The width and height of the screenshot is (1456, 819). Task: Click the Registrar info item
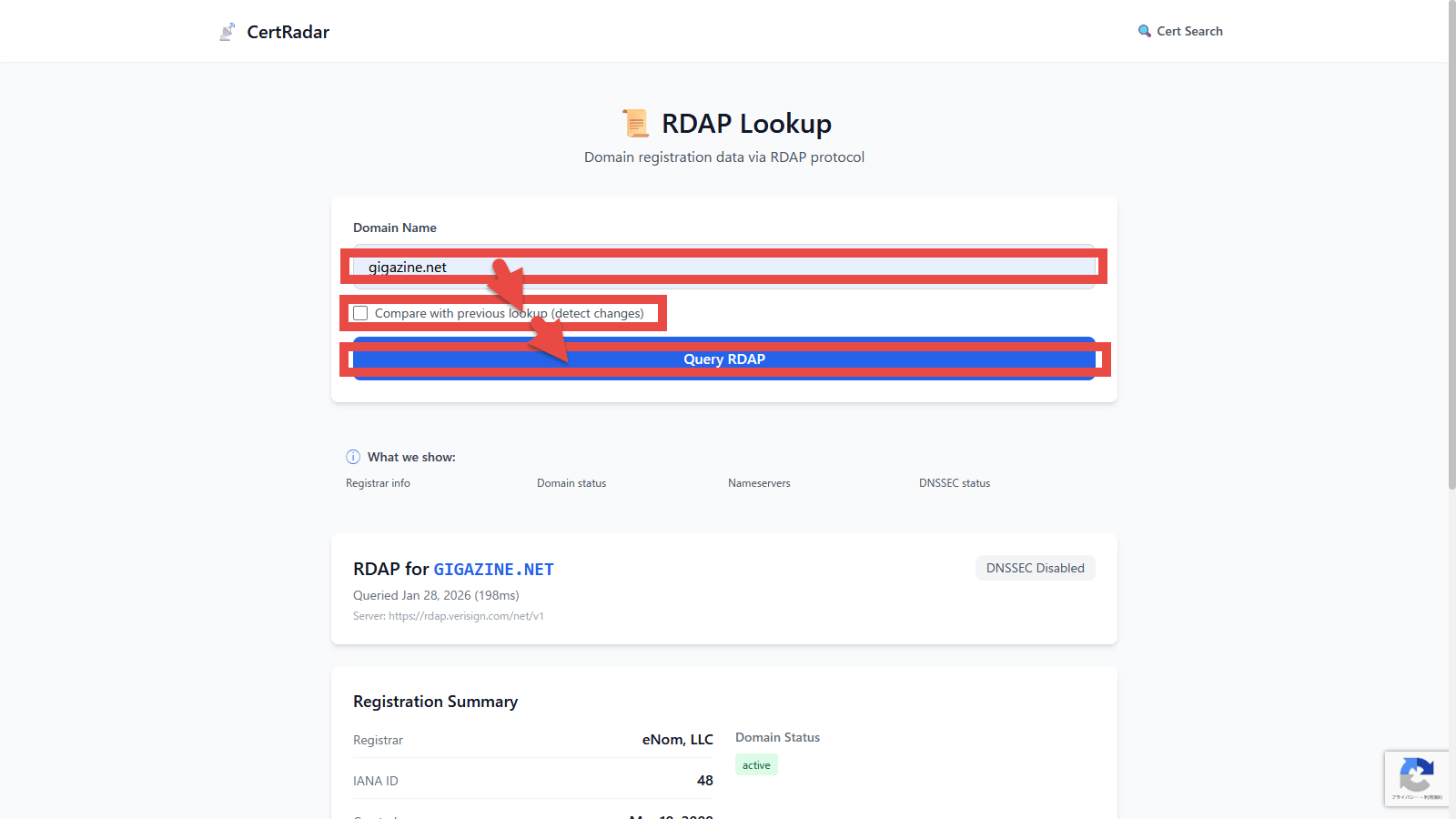click(x=378, y=483)
